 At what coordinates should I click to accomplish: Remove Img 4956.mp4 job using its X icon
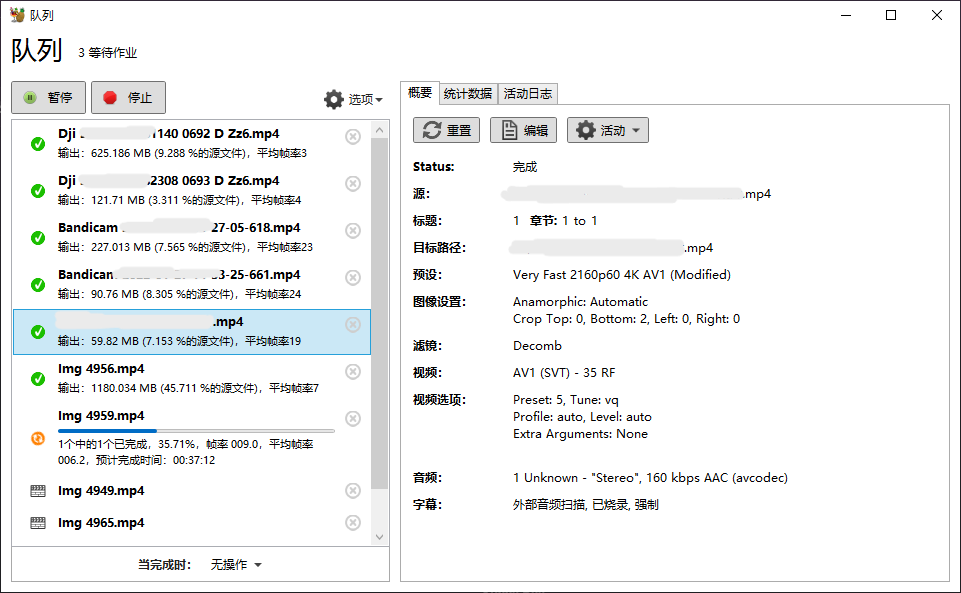coord(353,372)
